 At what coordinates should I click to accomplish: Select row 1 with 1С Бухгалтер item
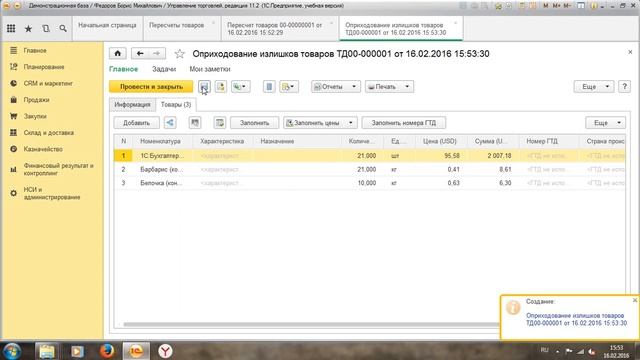[x=369, y=156]
